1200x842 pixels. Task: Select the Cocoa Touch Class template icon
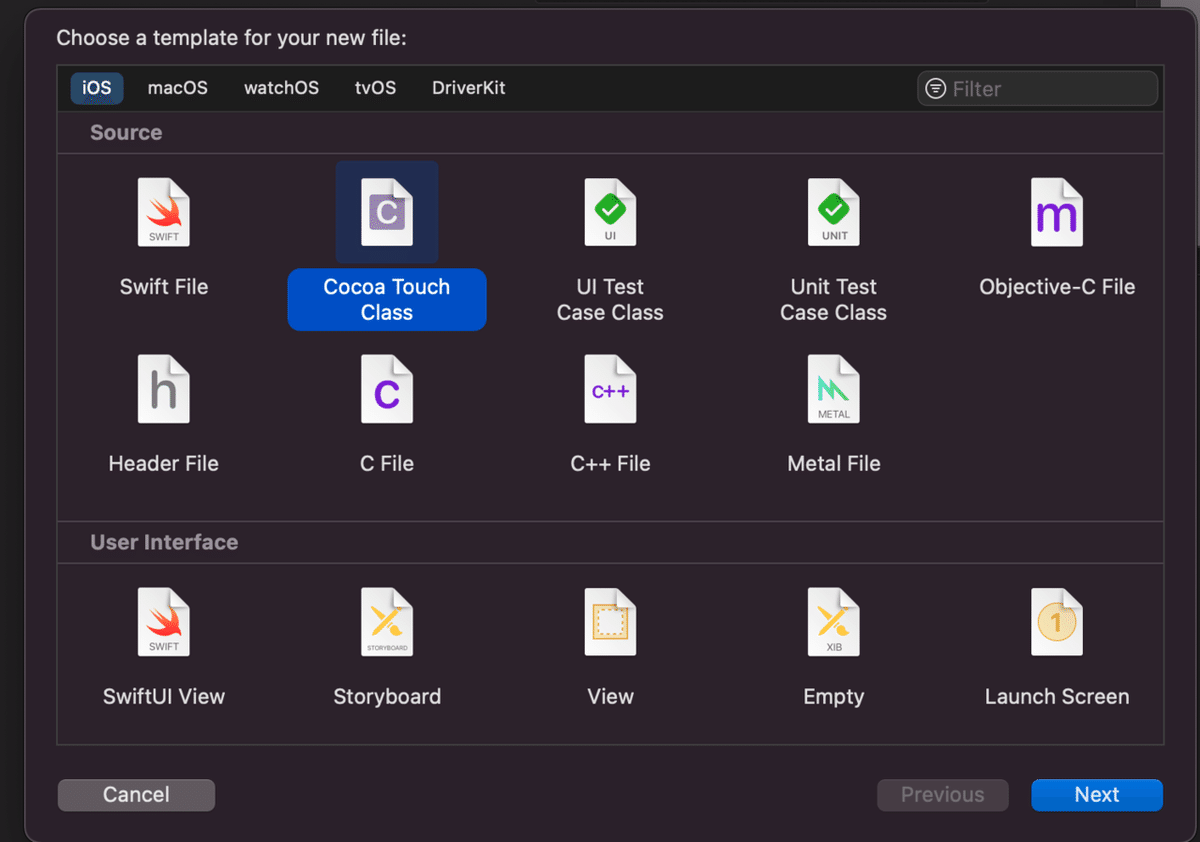[x=387, y=212]
